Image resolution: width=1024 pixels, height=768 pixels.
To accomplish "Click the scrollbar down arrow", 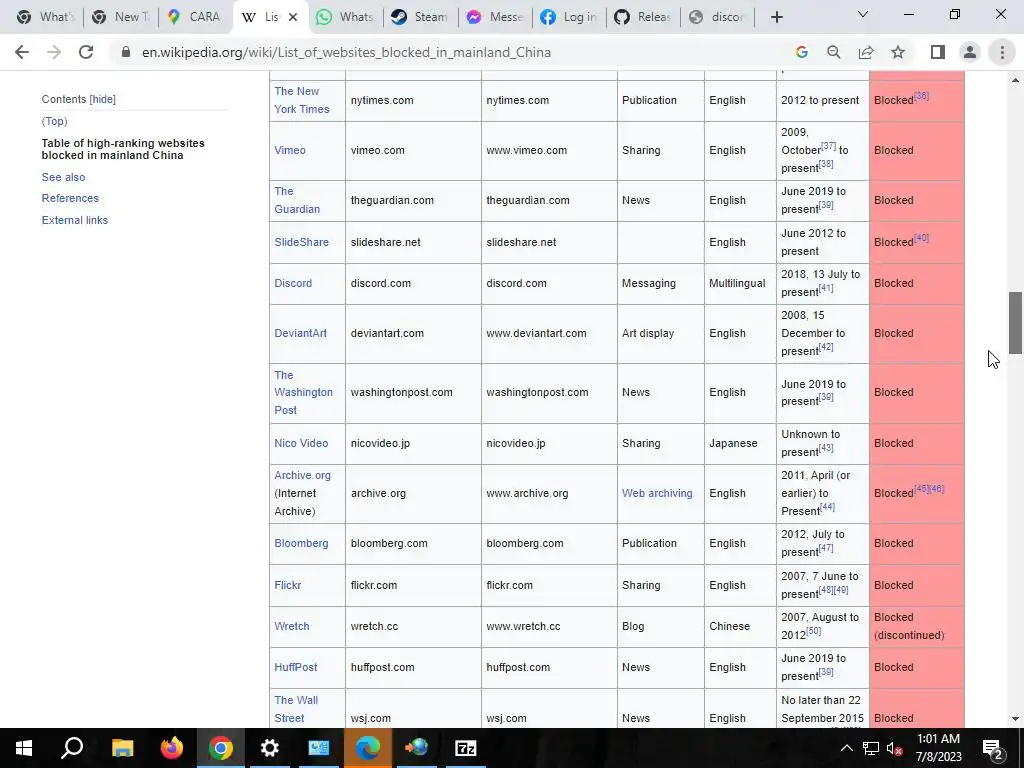I will [1015, 719].
